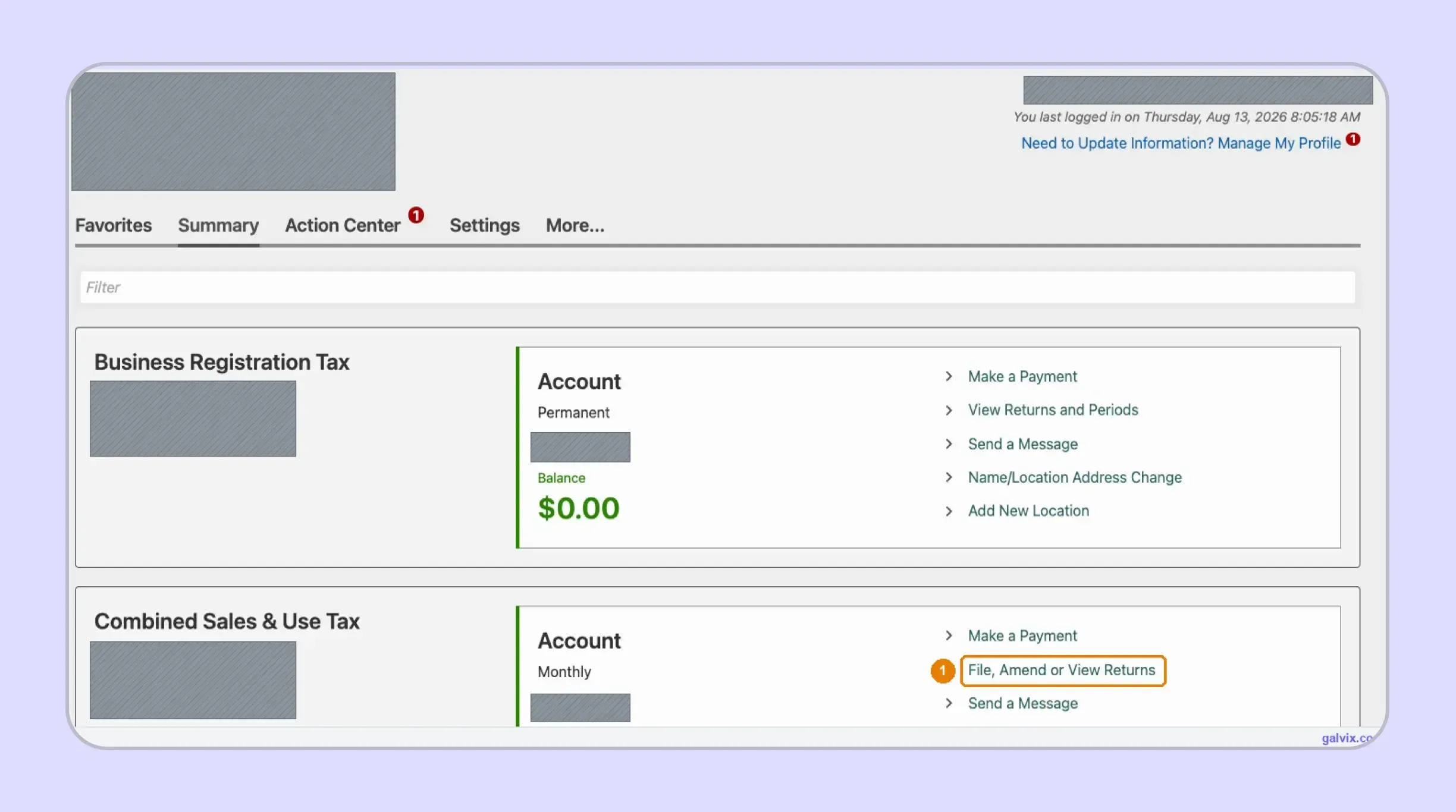1456x812 pixels.
Task: Click Add New Location link
Action: (1029, 511)
